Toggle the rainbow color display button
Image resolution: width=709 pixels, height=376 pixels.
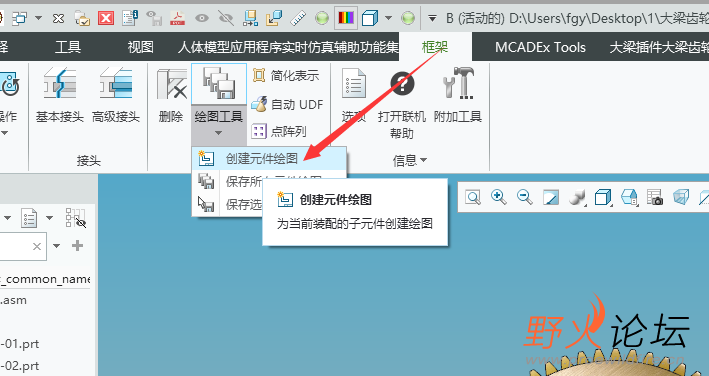coord(346,18)
